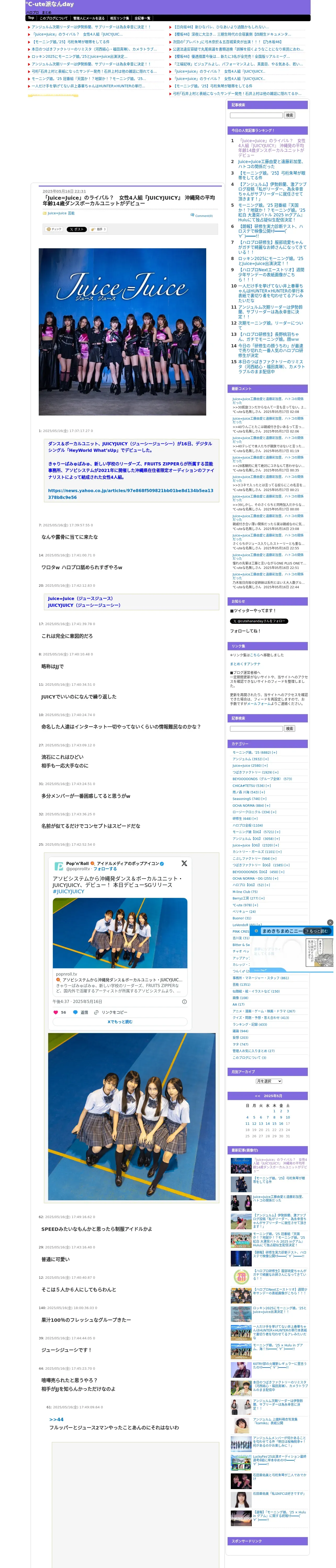Click the Comment(0) speech bubble link
The image size is (336, 1568).
(202, 216)
